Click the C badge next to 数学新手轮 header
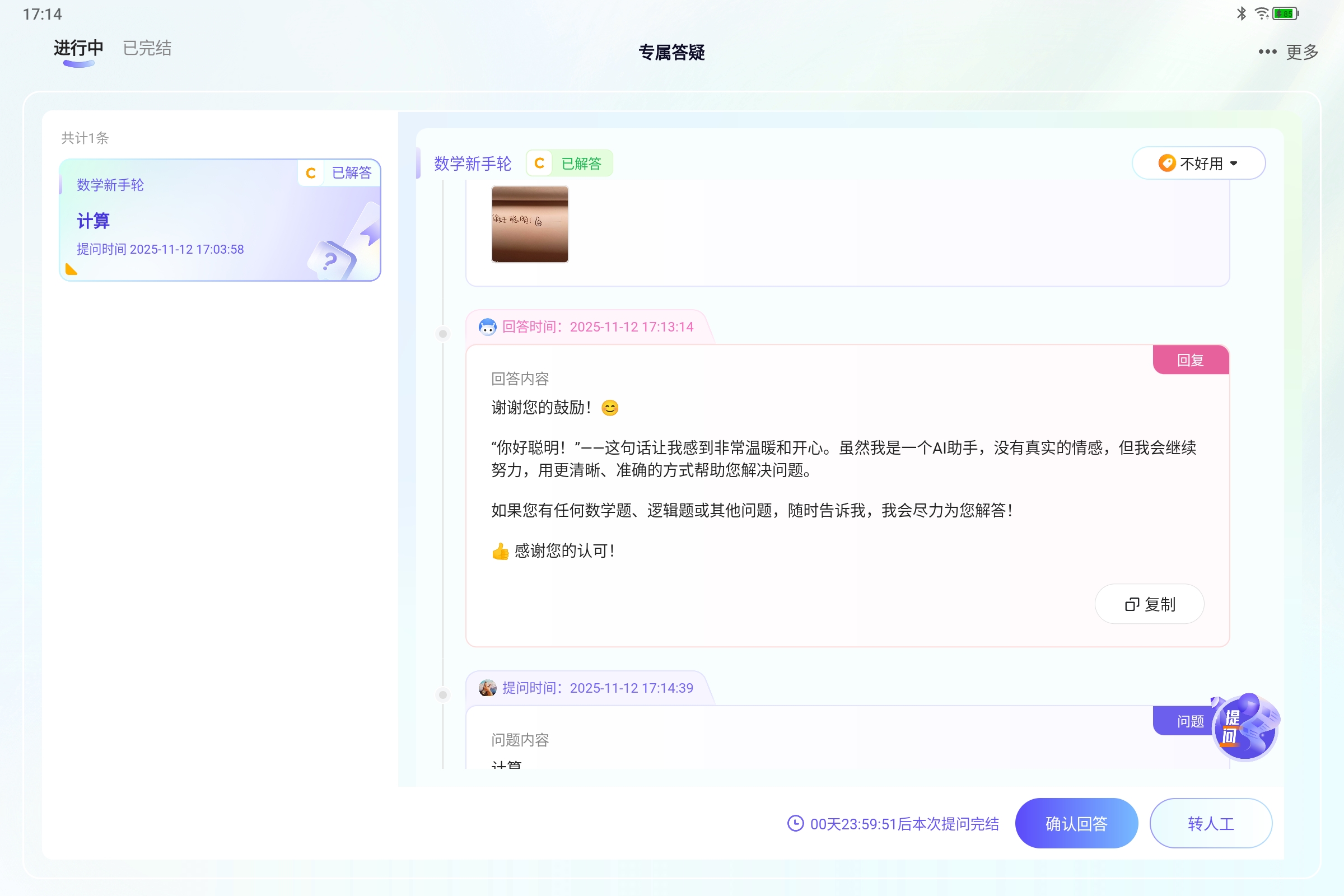The height and width of the screenshot is (896, 1344). [538, 163]
